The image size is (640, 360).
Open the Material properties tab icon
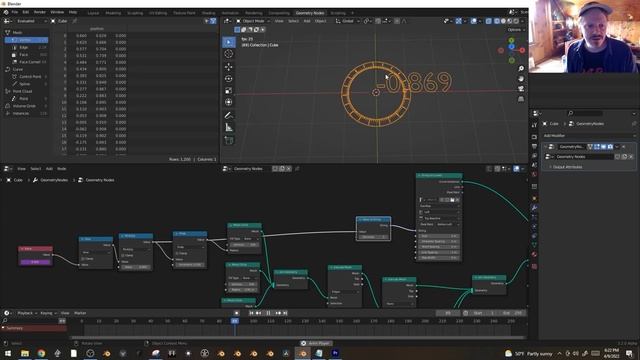534,254
